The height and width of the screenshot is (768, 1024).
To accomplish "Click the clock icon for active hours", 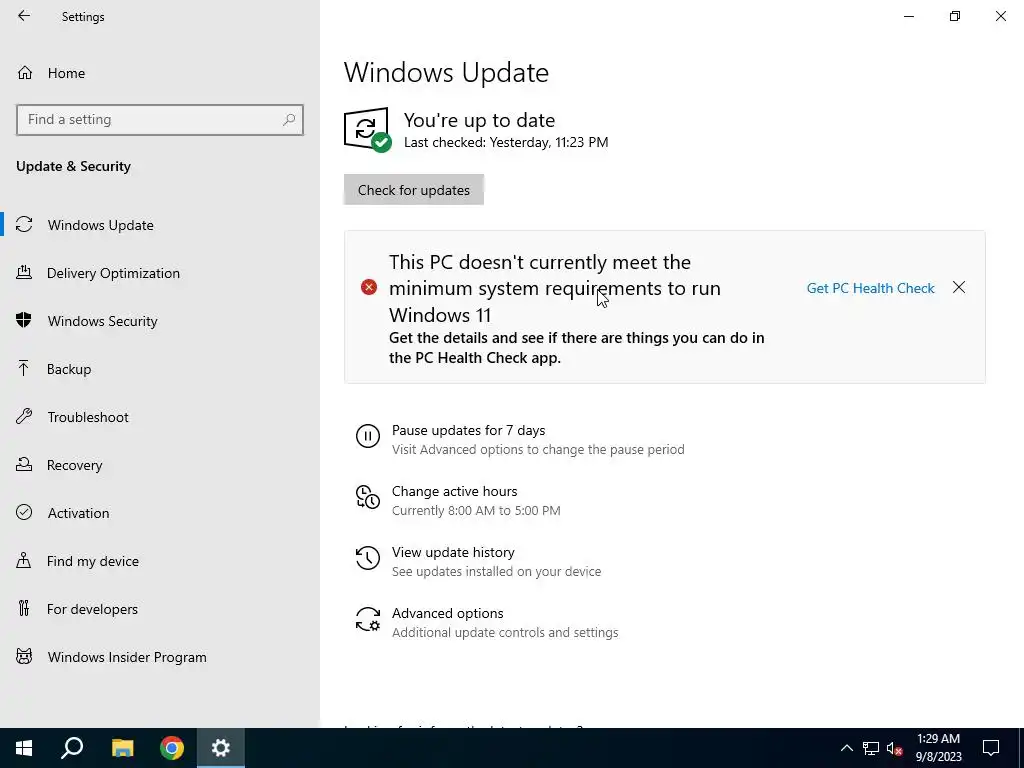I will (x=368, y=497).
